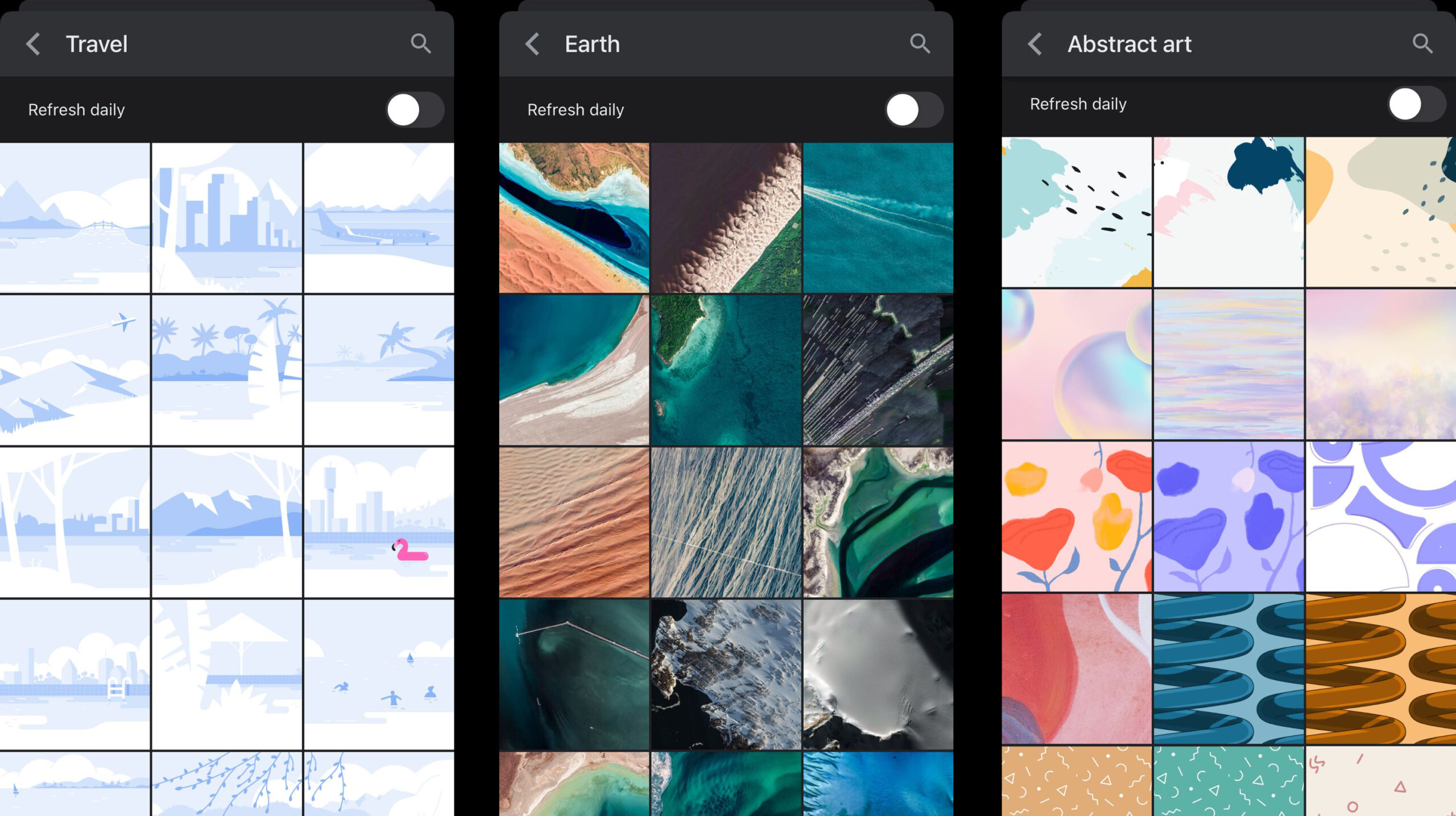Click search icon in Travel panel
Screen dimensions: 1456x816
click(x=420, y=44)
